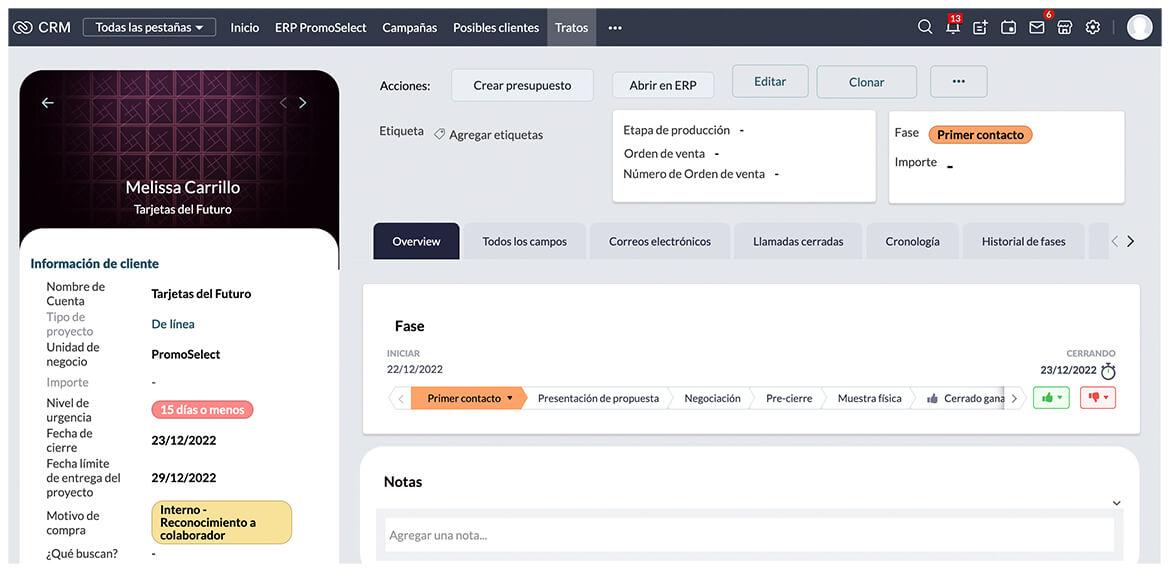The width and height of the screenshot is (1170, 572).
Task: Click the PromoSelect business unit value
Action: pos(186,354)
